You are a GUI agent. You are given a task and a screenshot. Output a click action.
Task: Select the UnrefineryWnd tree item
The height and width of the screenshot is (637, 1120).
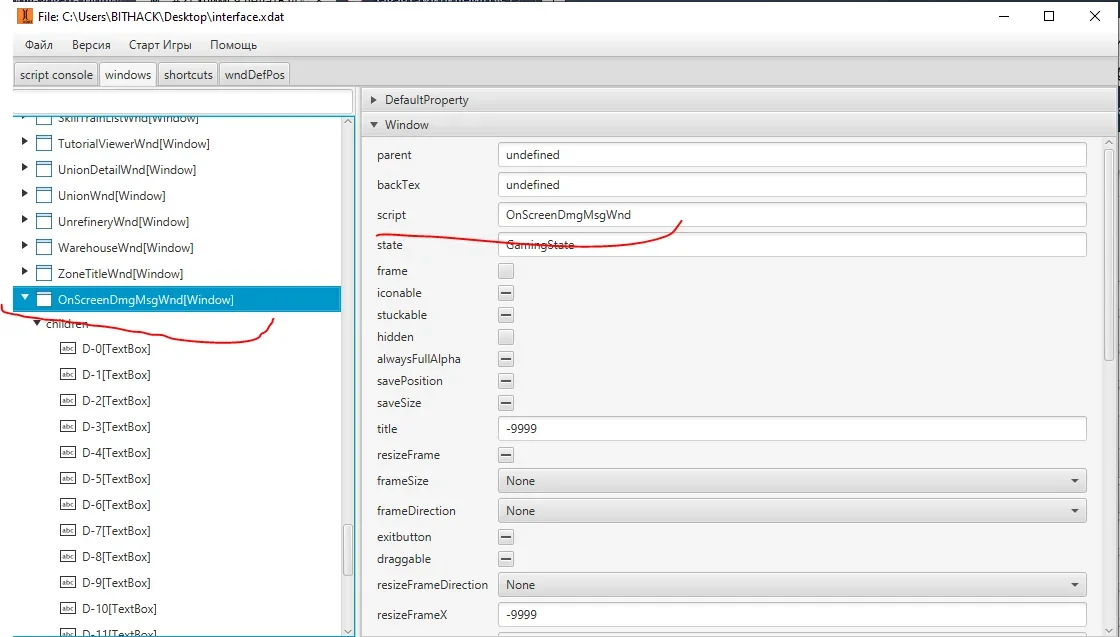pyautogui.click(x=123, y=222)
